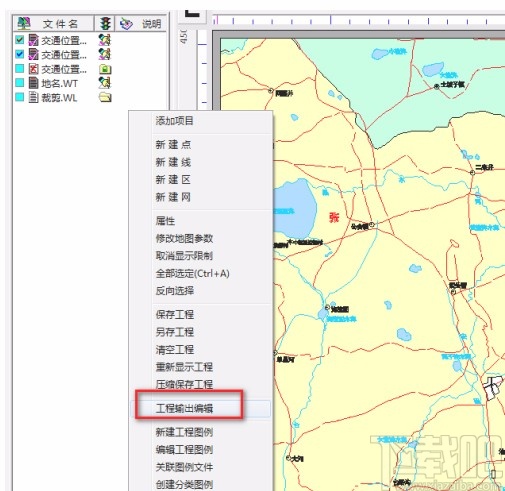Toggle checkbox of 地名.WT file
Image resolution: width=505 pixels, height=491 pixels.
point(20,82)
